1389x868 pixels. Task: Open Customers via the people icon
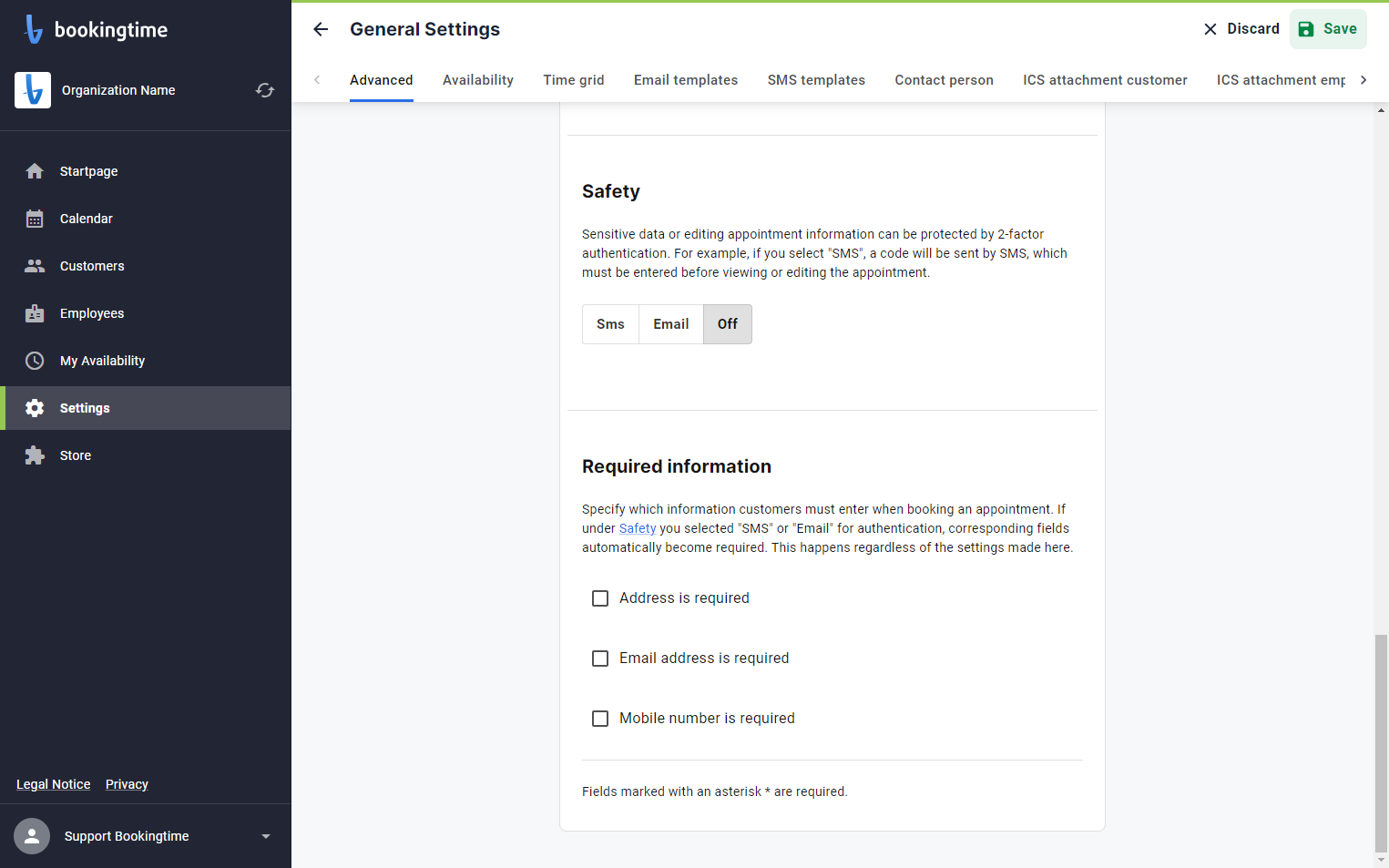(35, 266)
